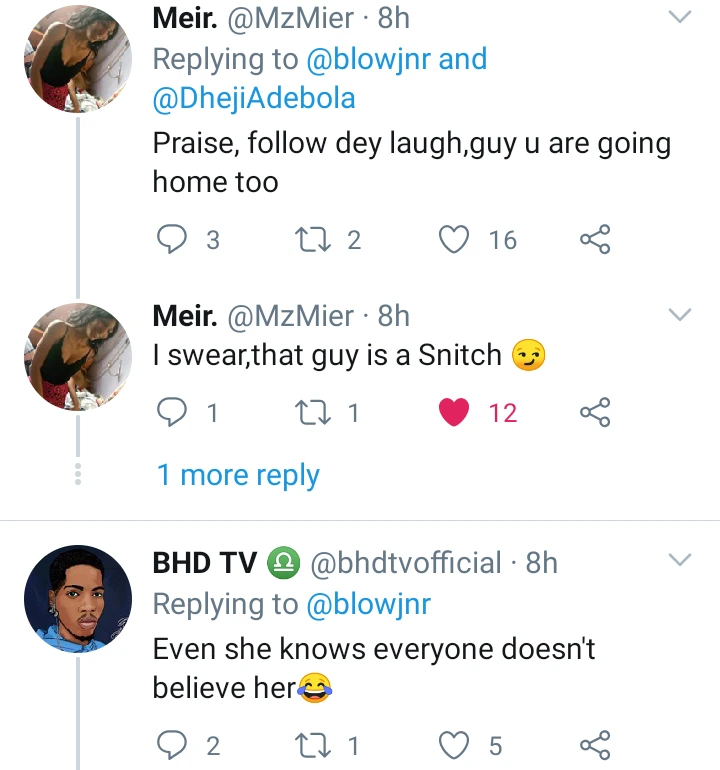The height and width of the screenshot is (770, 720).
Task: View BHD TV profile picture
Action: point(78,597)
